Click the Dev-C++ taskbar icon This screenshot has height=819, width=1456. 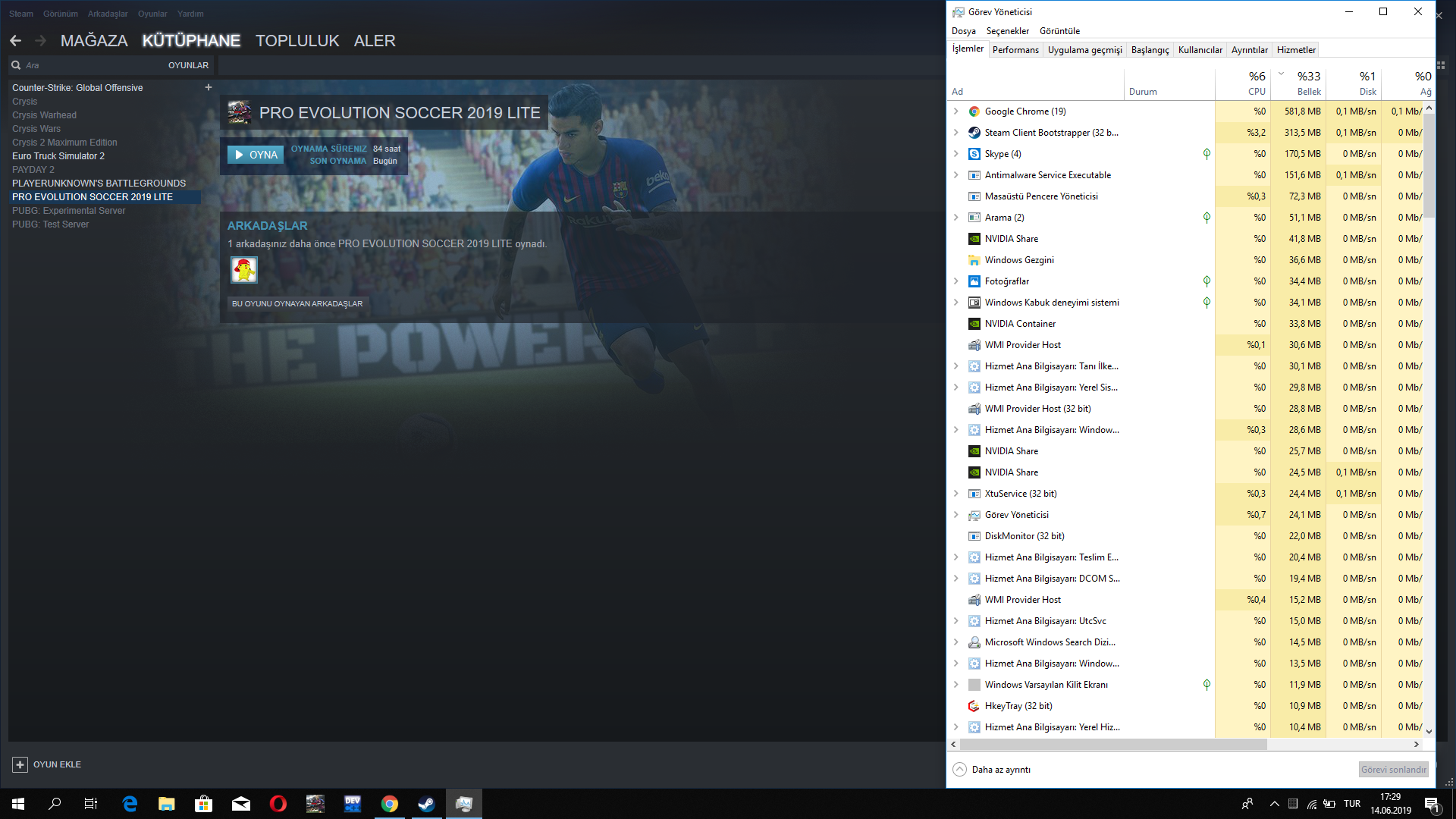coord(353,804)
